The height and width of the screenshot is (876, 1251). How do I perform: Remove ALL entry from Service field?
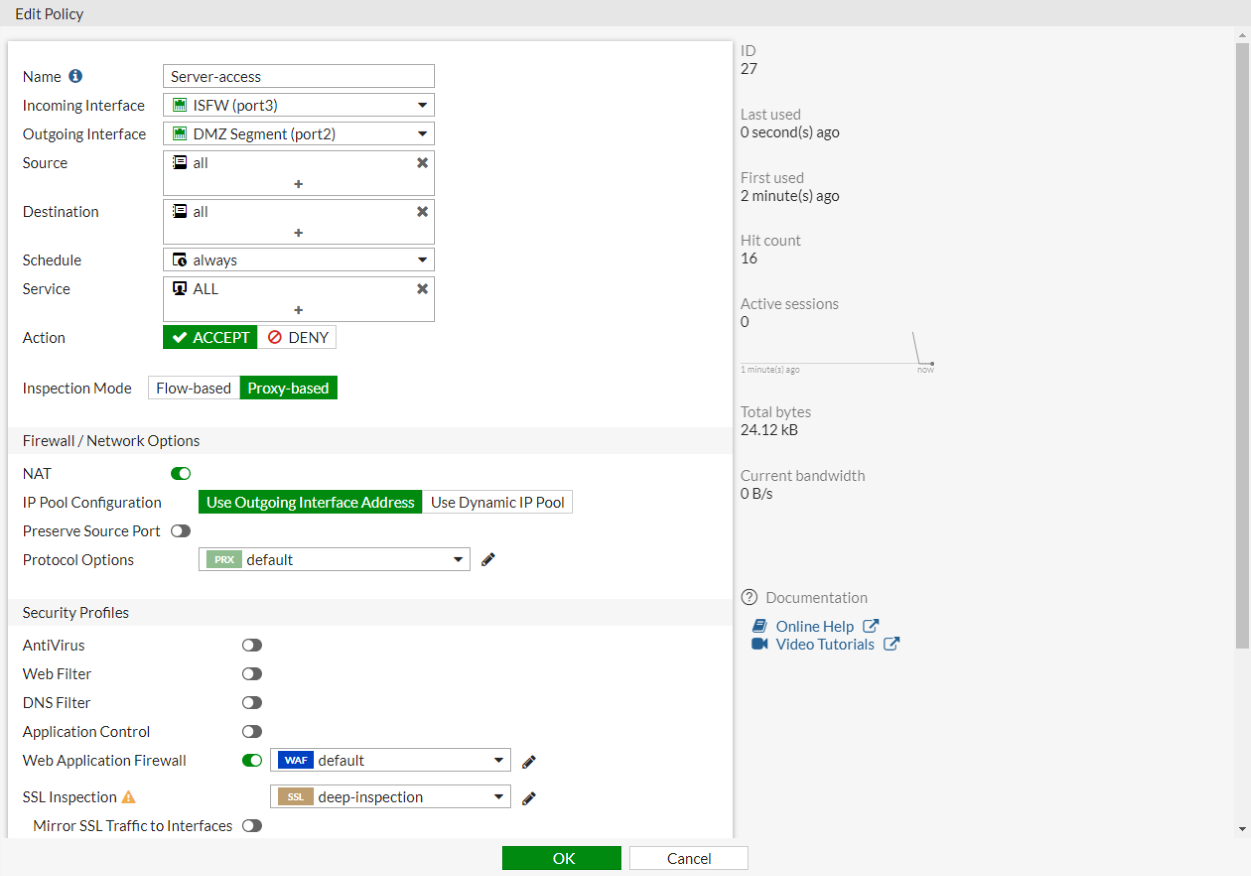(x=422, y=289)
